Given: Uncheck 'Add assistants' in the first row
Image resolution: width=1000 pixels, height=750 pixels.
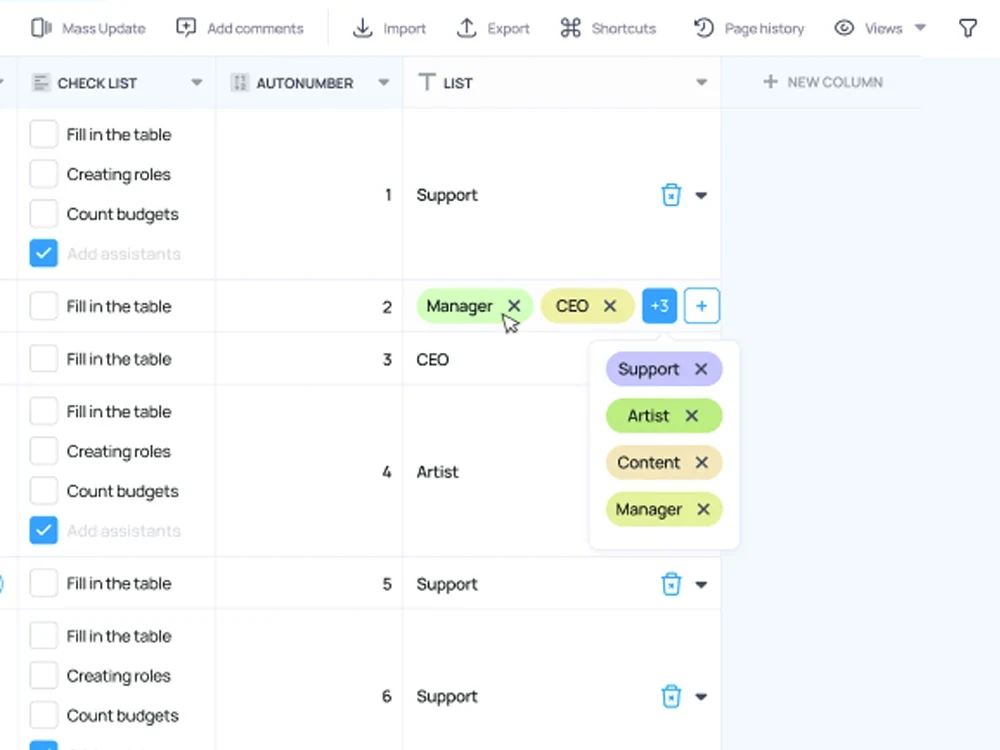Looking at the screenshot, I should pos(43,254).
